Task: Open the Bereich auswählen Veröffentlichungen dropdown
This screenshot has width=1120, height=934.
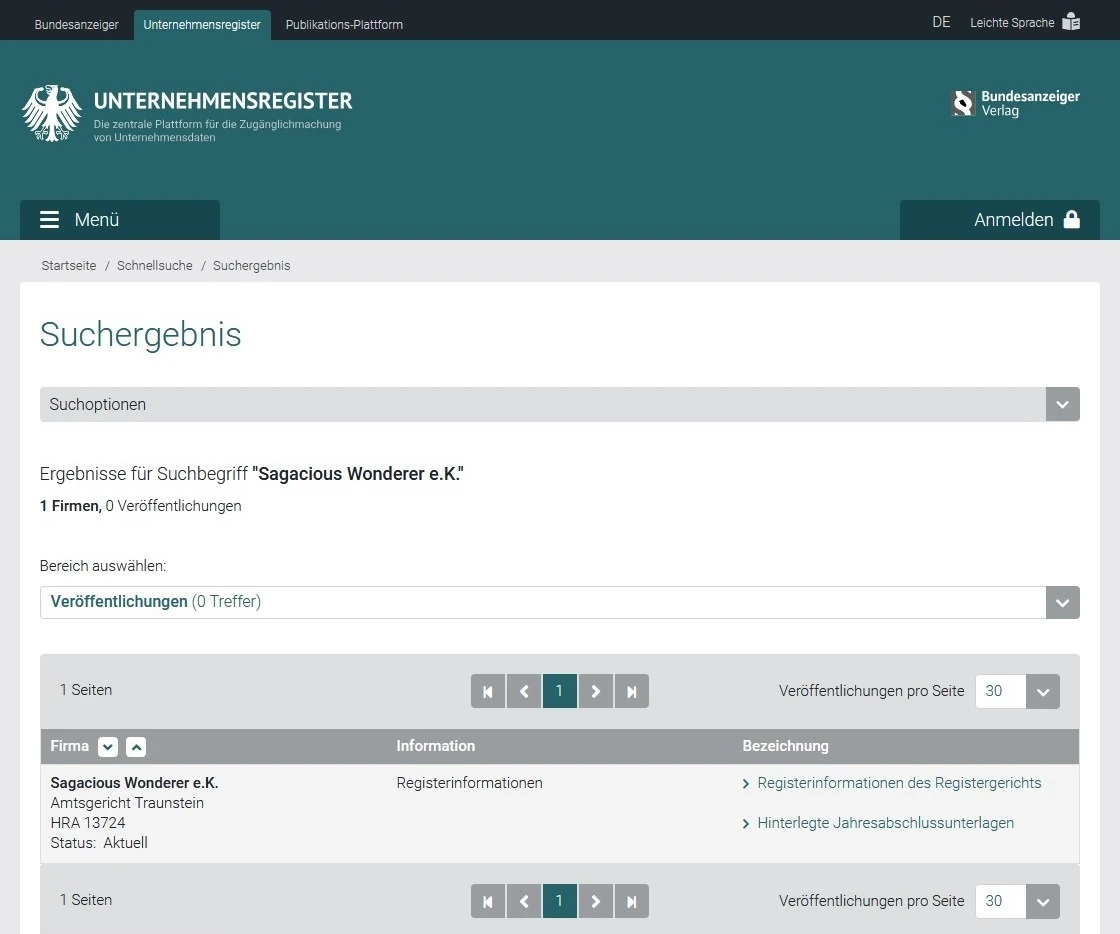Action: tap(1062, 603)
